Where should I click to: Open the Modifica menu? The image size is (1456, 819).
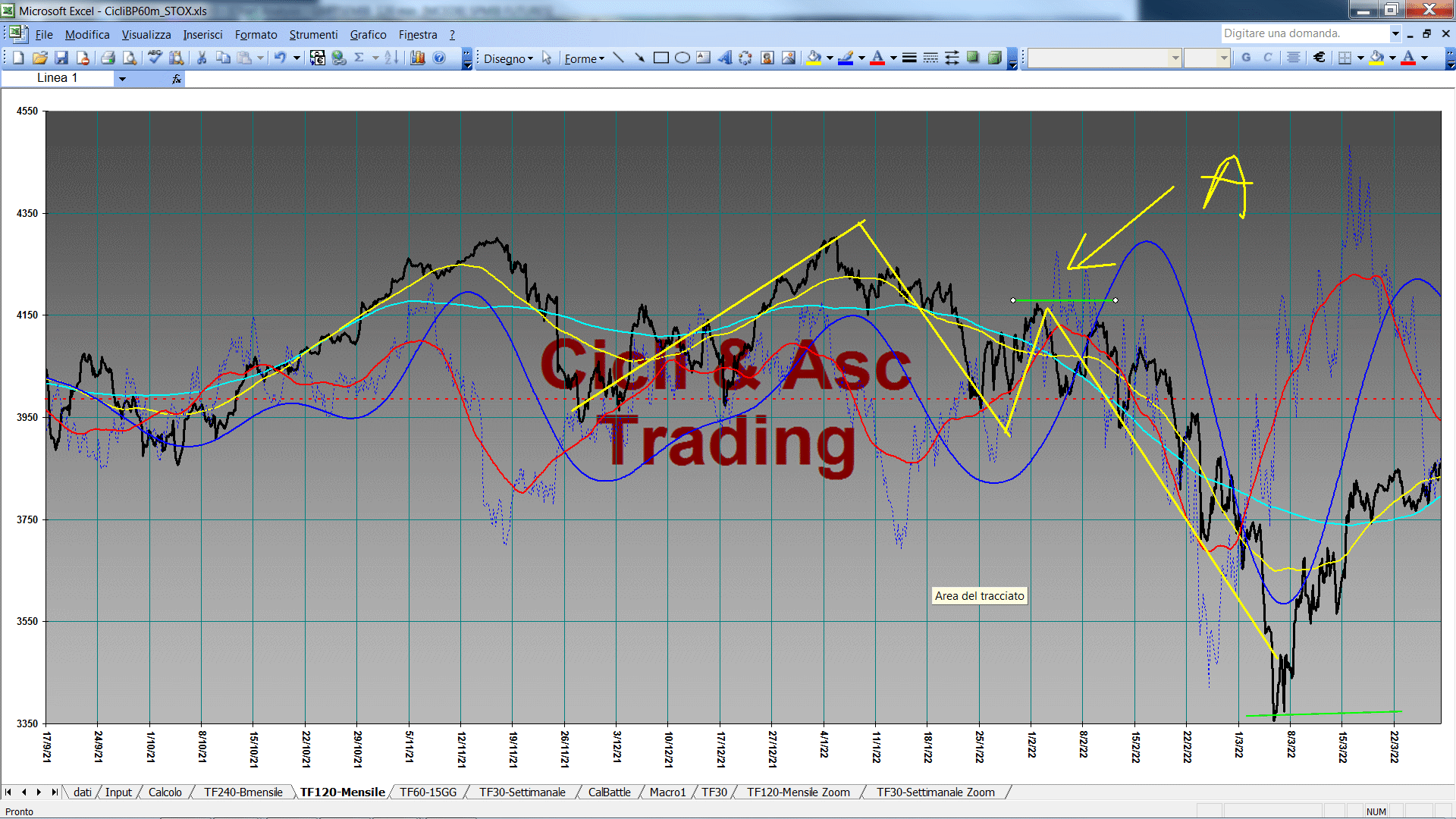pos(87,35)
